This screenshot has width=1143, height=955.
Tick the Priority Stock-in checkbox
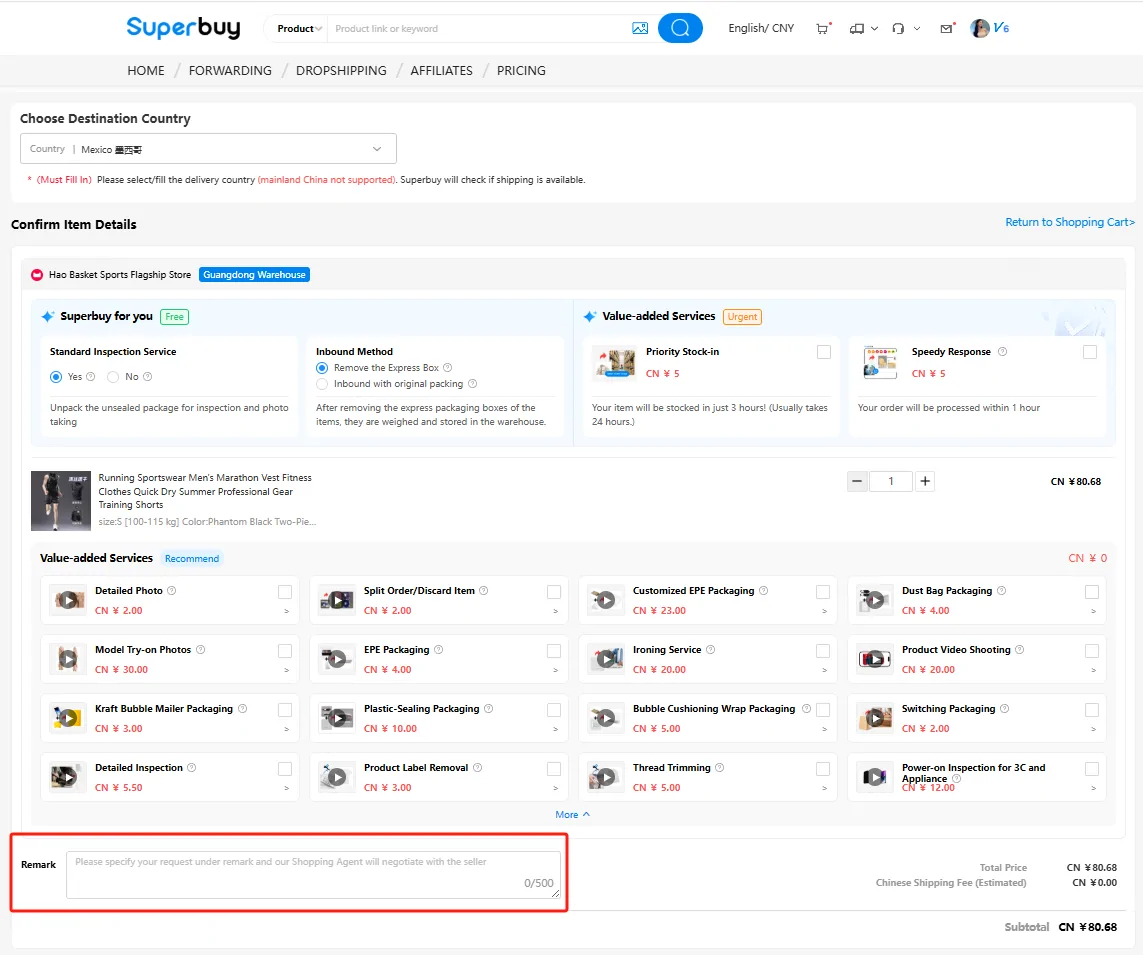pos(824,352)
